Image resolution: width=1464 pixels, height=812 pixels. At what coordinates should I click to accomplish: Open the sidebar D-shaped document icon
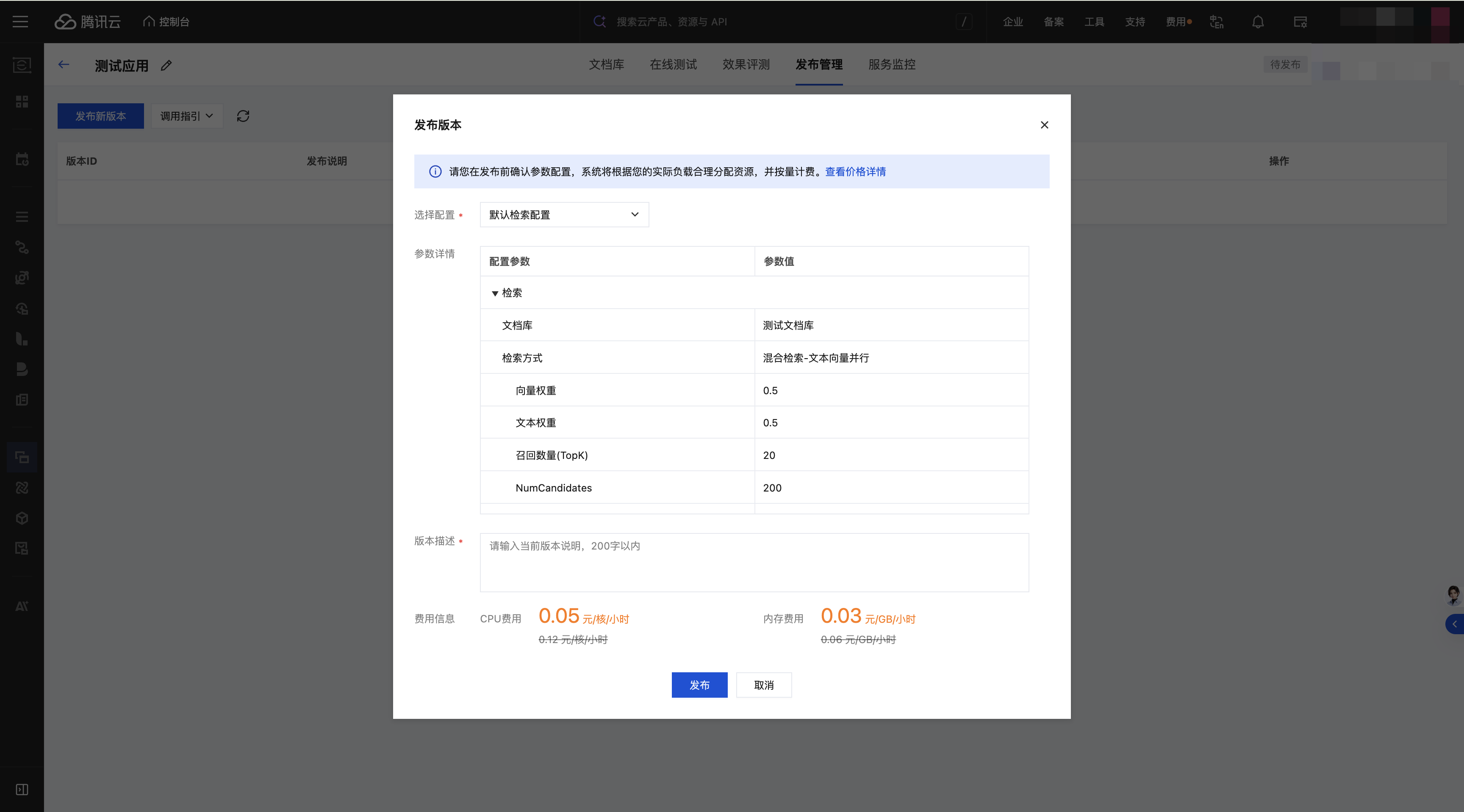pyautogui.click(x=22, y=370)
